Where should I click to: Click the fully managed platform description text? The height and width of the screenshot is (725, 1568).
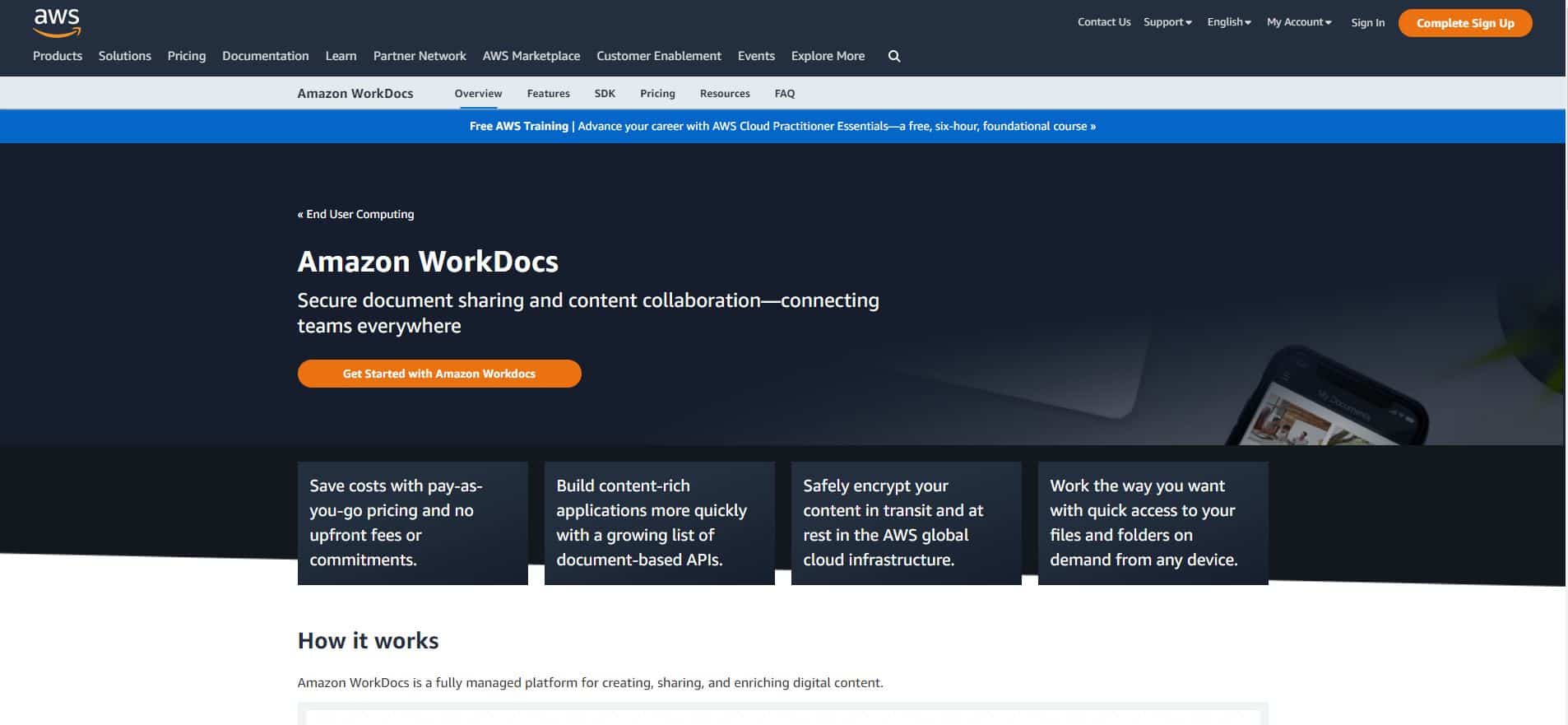[x=590, y=683]
